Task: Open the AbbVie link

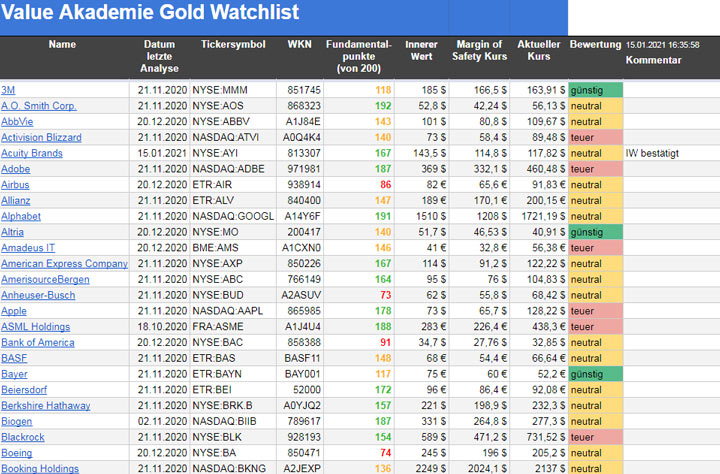Action: [x=17, y=122]
